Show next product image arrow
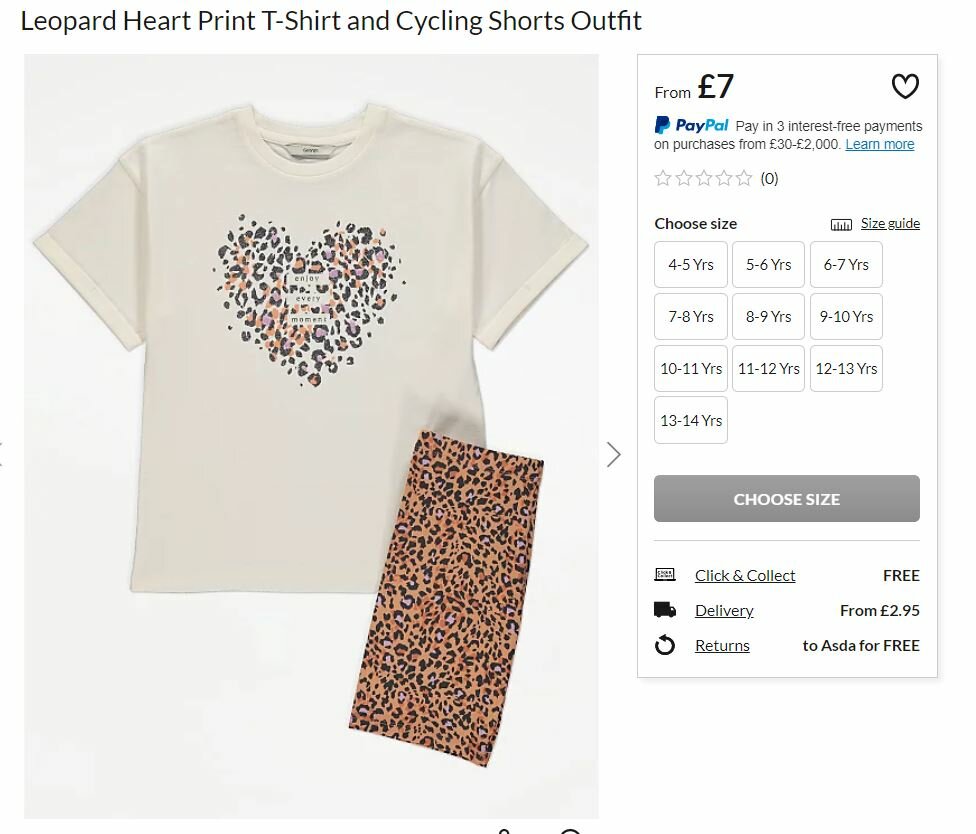The width and height of the screenshot is (976, 834). pos(614,455)
